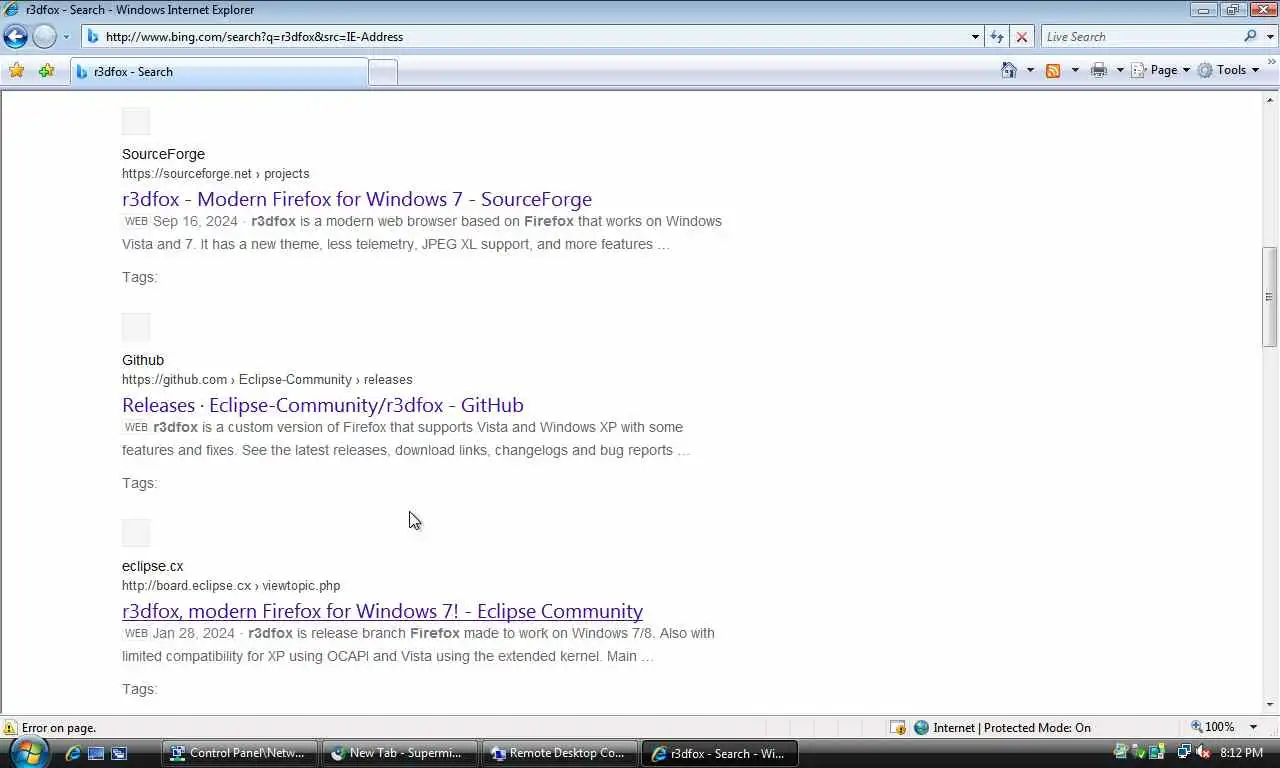Click the 8:12 PM taskbar clock
Image resolution: width=1280 pixels, height=768 pixels.
click(1241, 753)
